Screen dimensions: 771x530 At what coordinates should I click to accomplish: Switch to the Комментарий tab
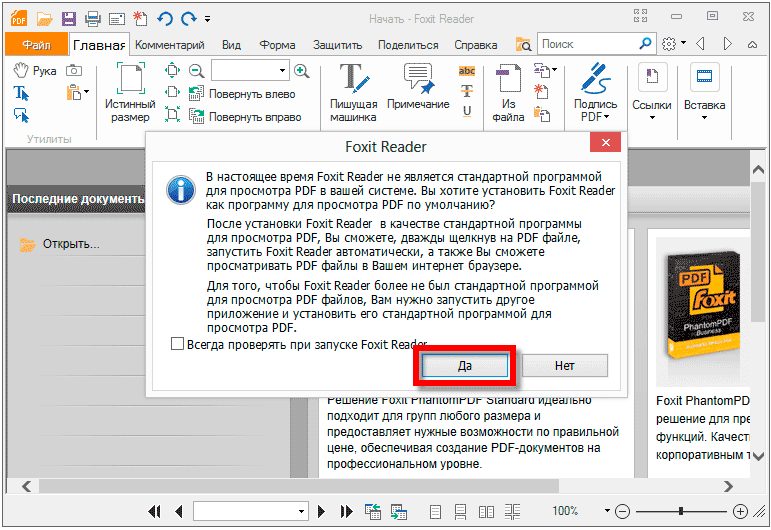click(170, 45)
